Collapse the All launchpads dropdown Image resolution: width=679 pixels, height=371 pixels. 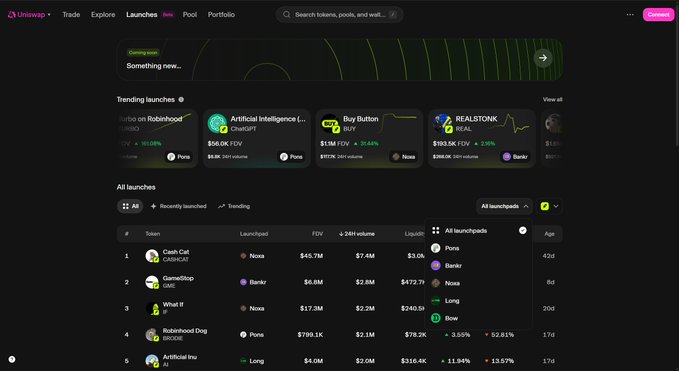coord(504,206)
